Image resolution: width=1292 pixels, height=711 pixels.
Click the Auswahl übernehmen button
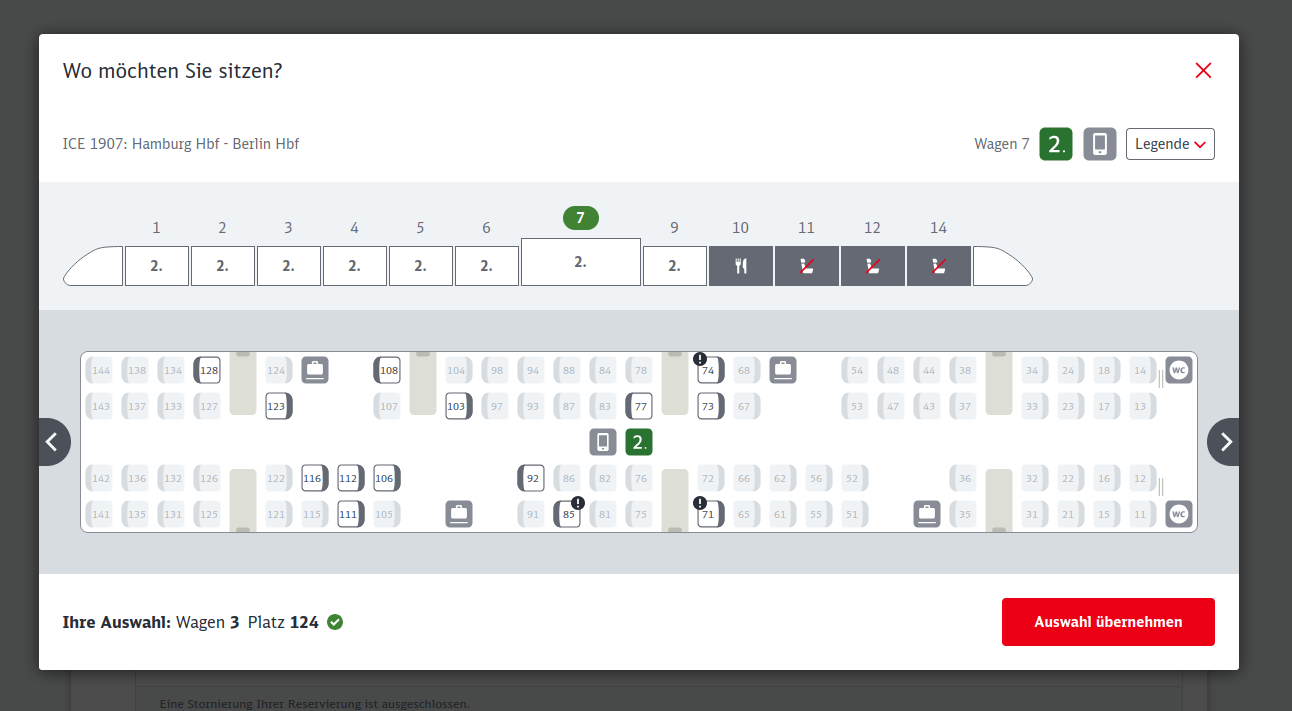point(1108,622)
